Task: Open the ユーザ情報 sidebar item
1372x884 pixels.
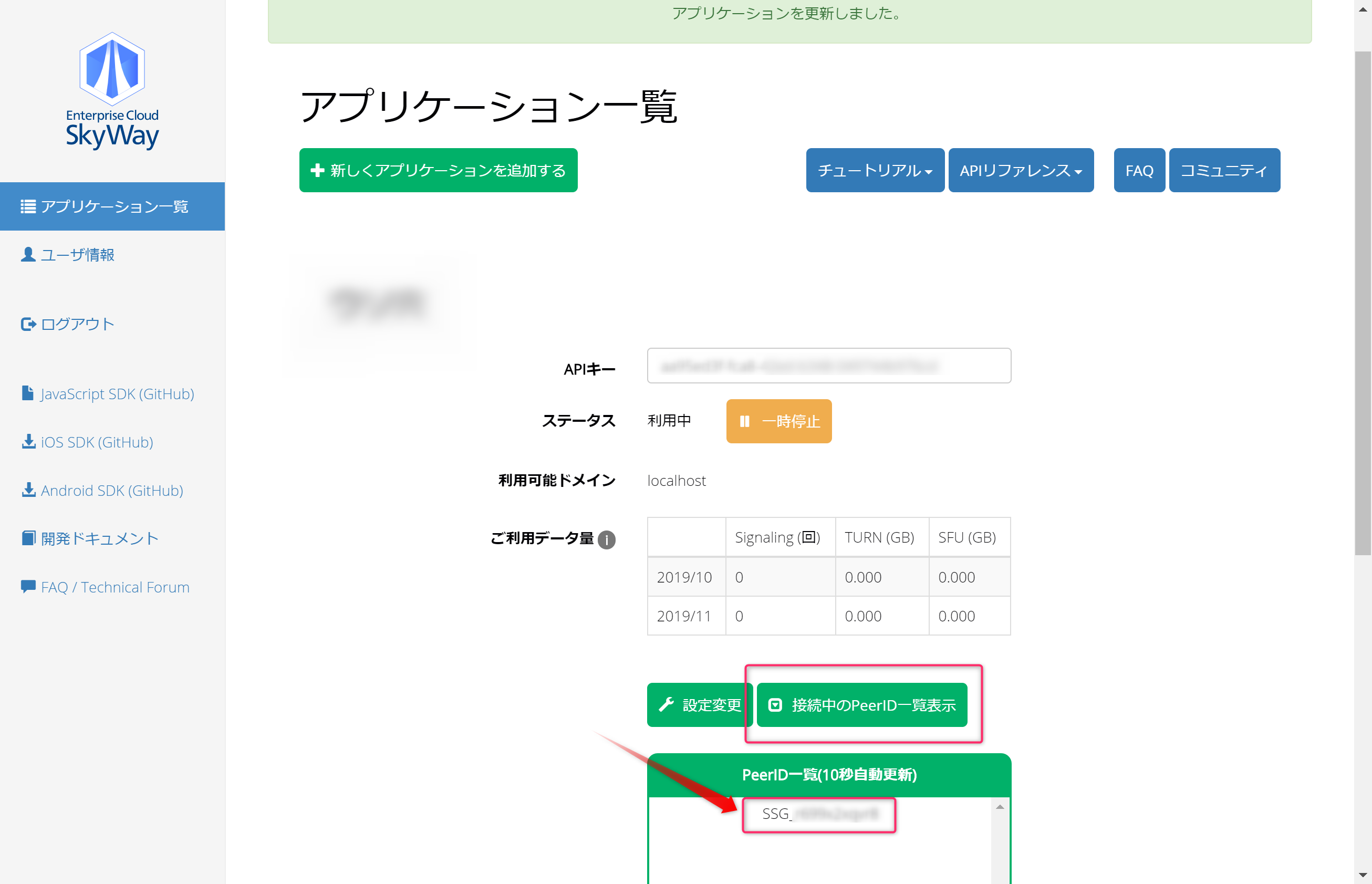Action: click(77, 255)
